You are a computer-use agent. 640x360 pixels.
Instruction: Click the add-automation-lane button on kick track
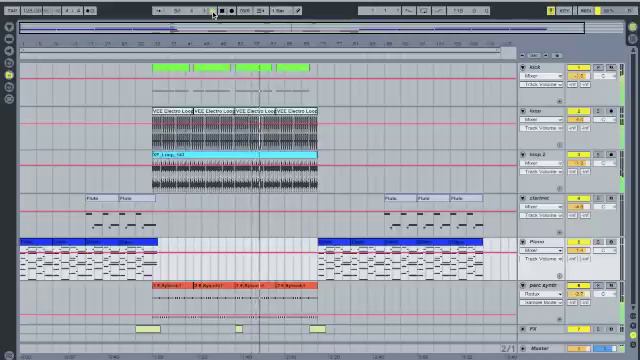(x=560, y=101)
